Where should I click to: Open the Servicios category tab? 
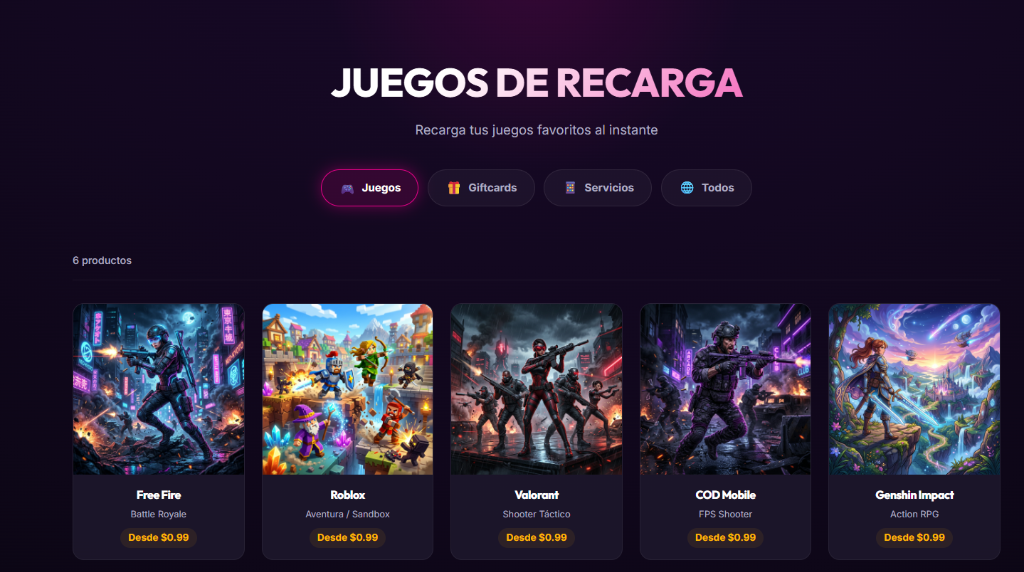[598, 188]
